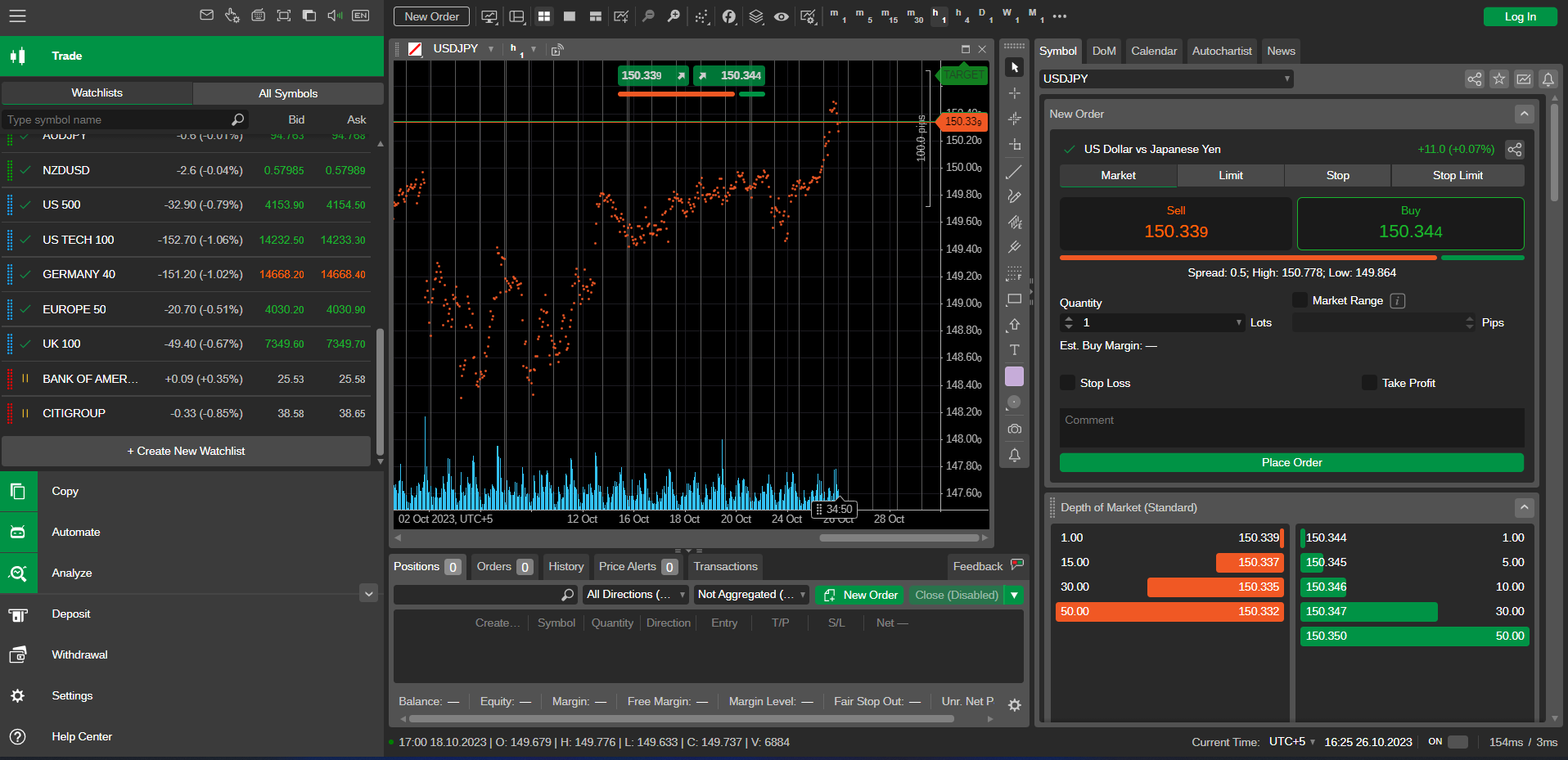Enable the Take Profit checkbox

[x=1371, y=382]
